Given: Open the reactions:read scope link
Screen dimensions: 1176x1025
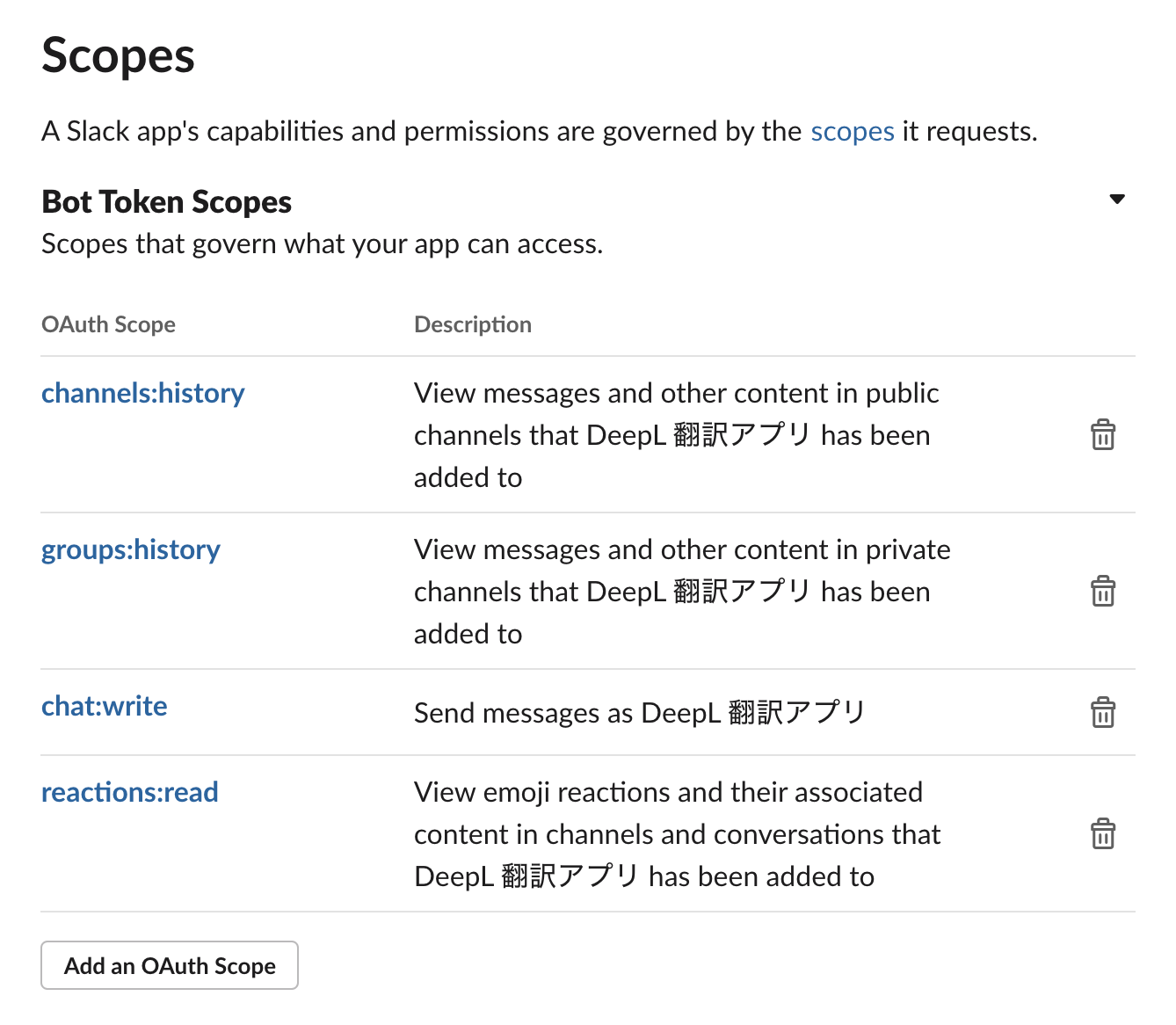Looking at the screenshot, I should [x=129, y=792].
